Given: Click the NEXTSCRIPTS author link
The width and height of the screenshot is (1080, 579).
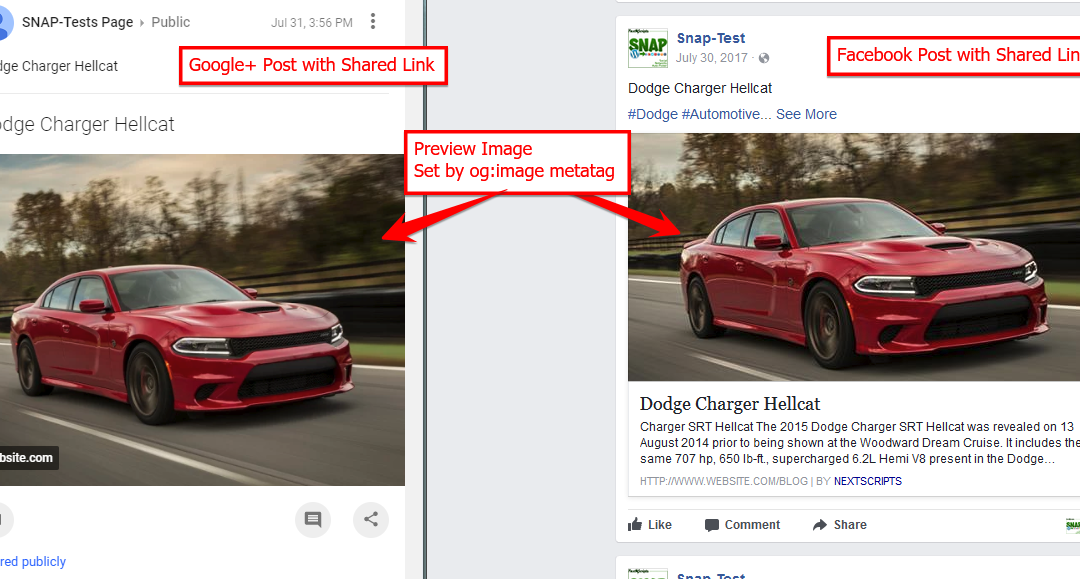Looking at the screenshot, I should [x=868, y=481].
